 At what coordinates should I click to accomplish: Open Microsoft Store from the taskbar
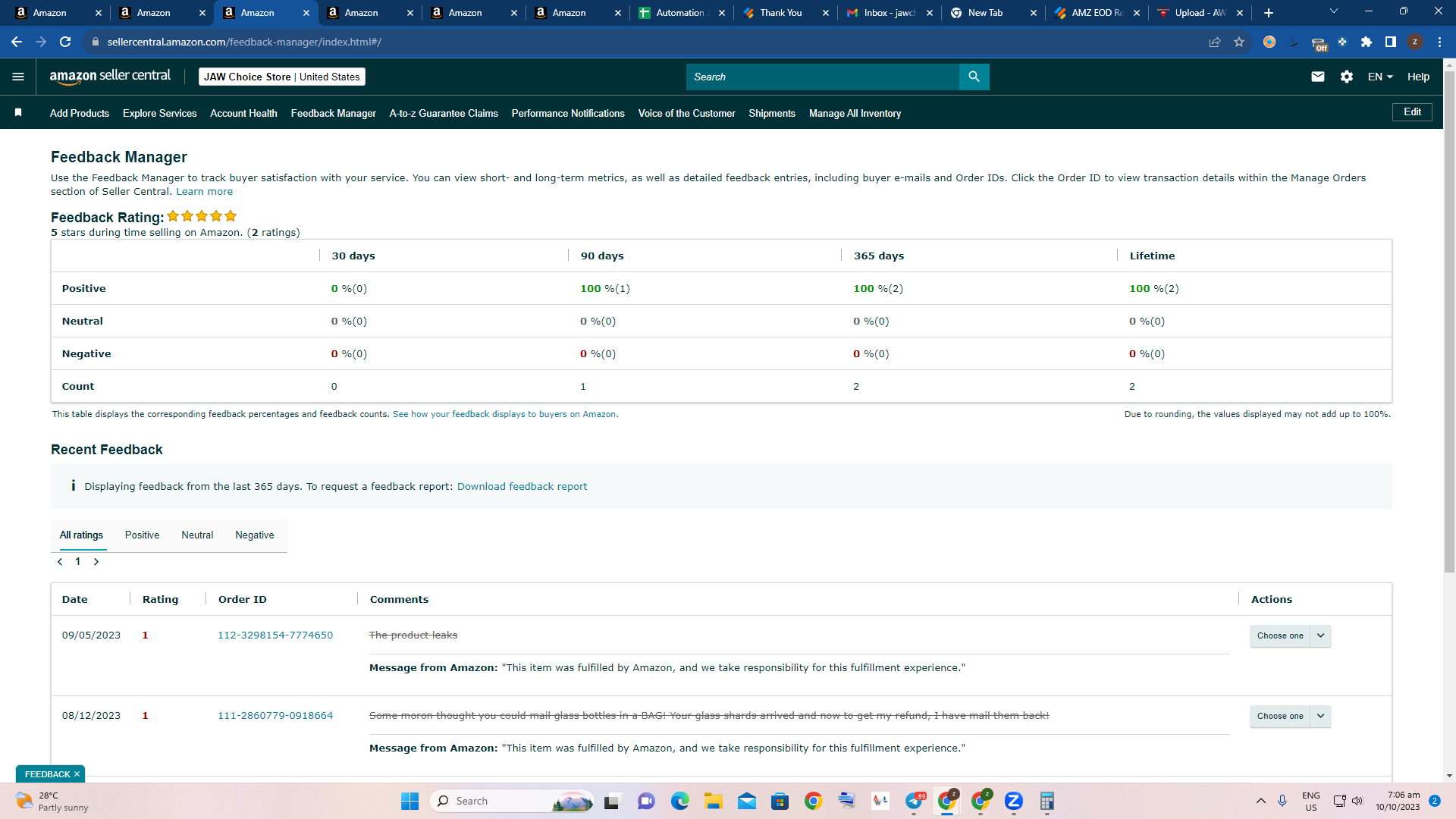pos(780,801)
